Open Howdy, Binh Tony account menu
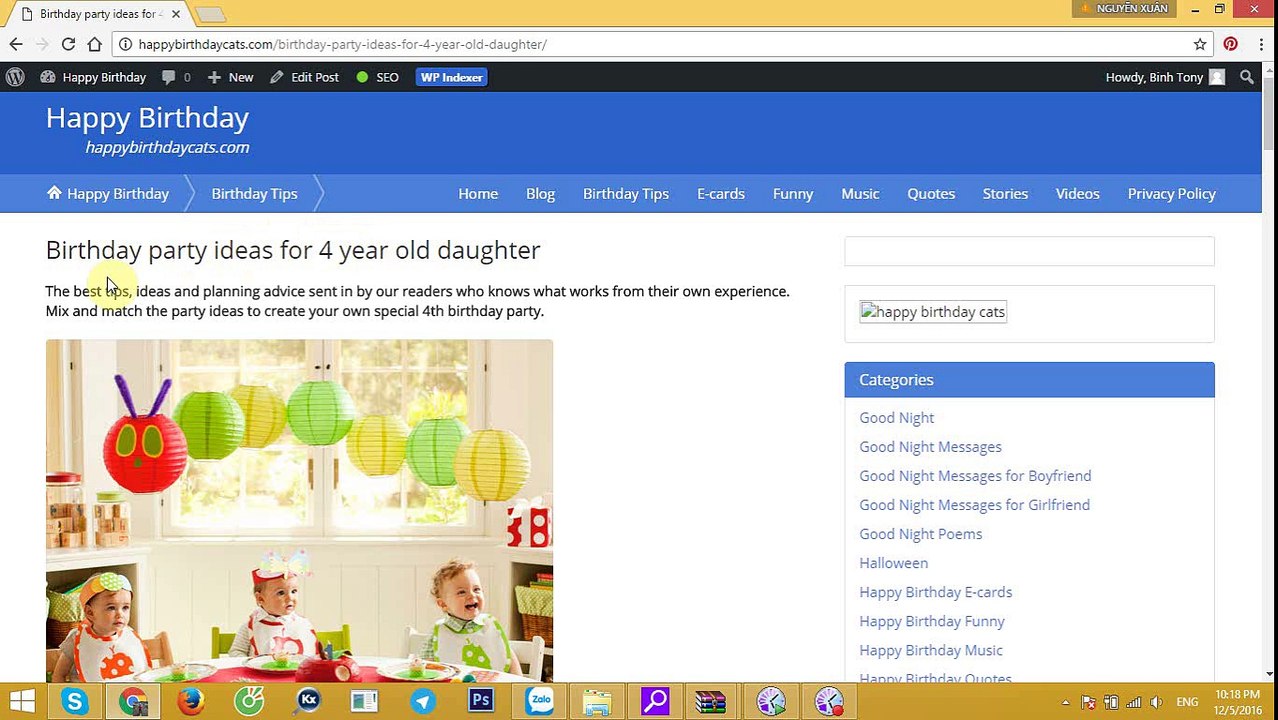The height and width of the screenshot is (720, 1278). pos(1165,77)
